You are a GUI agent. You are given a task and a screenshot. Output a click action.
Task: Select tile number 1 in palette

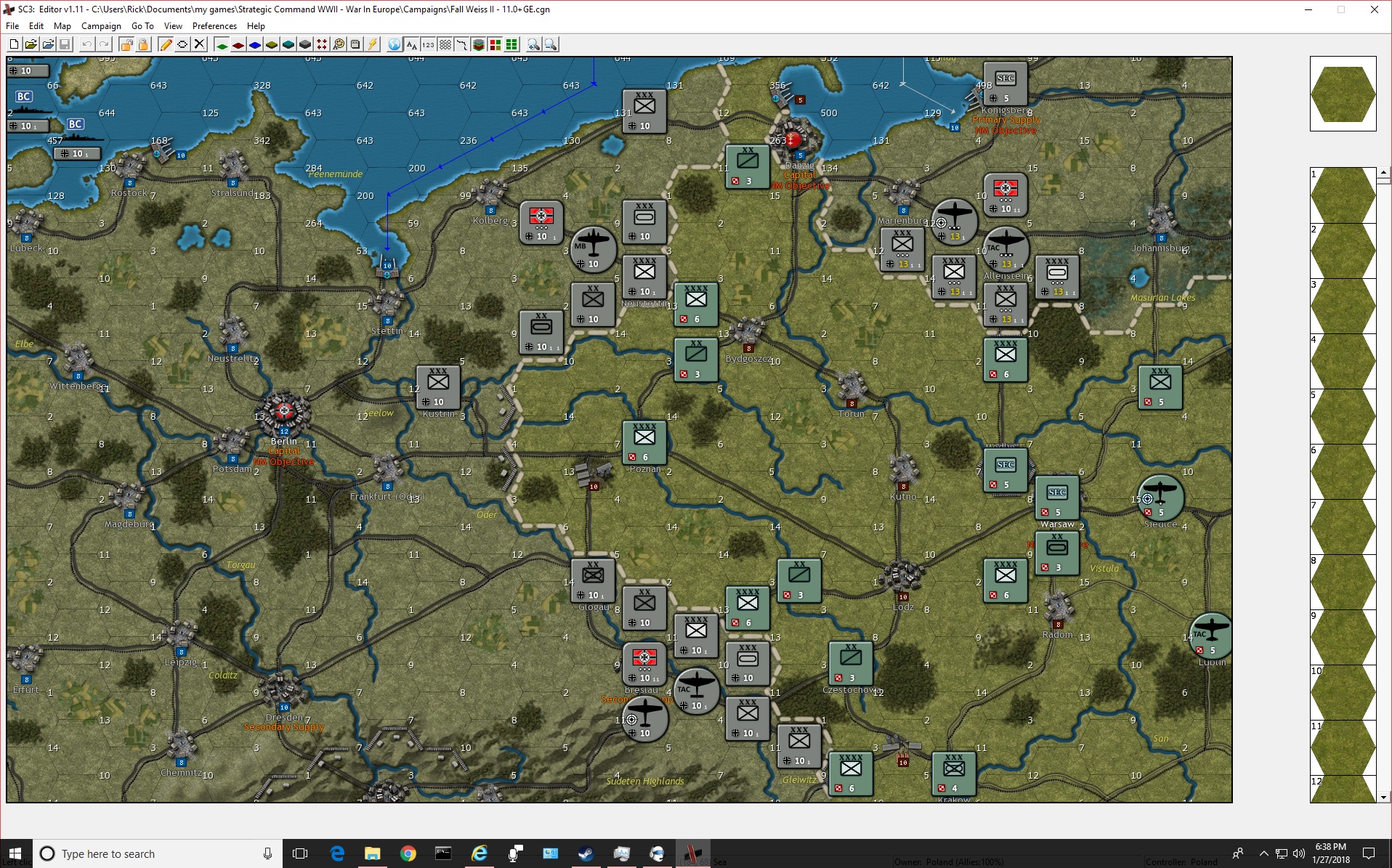[x=1343, y=195]
